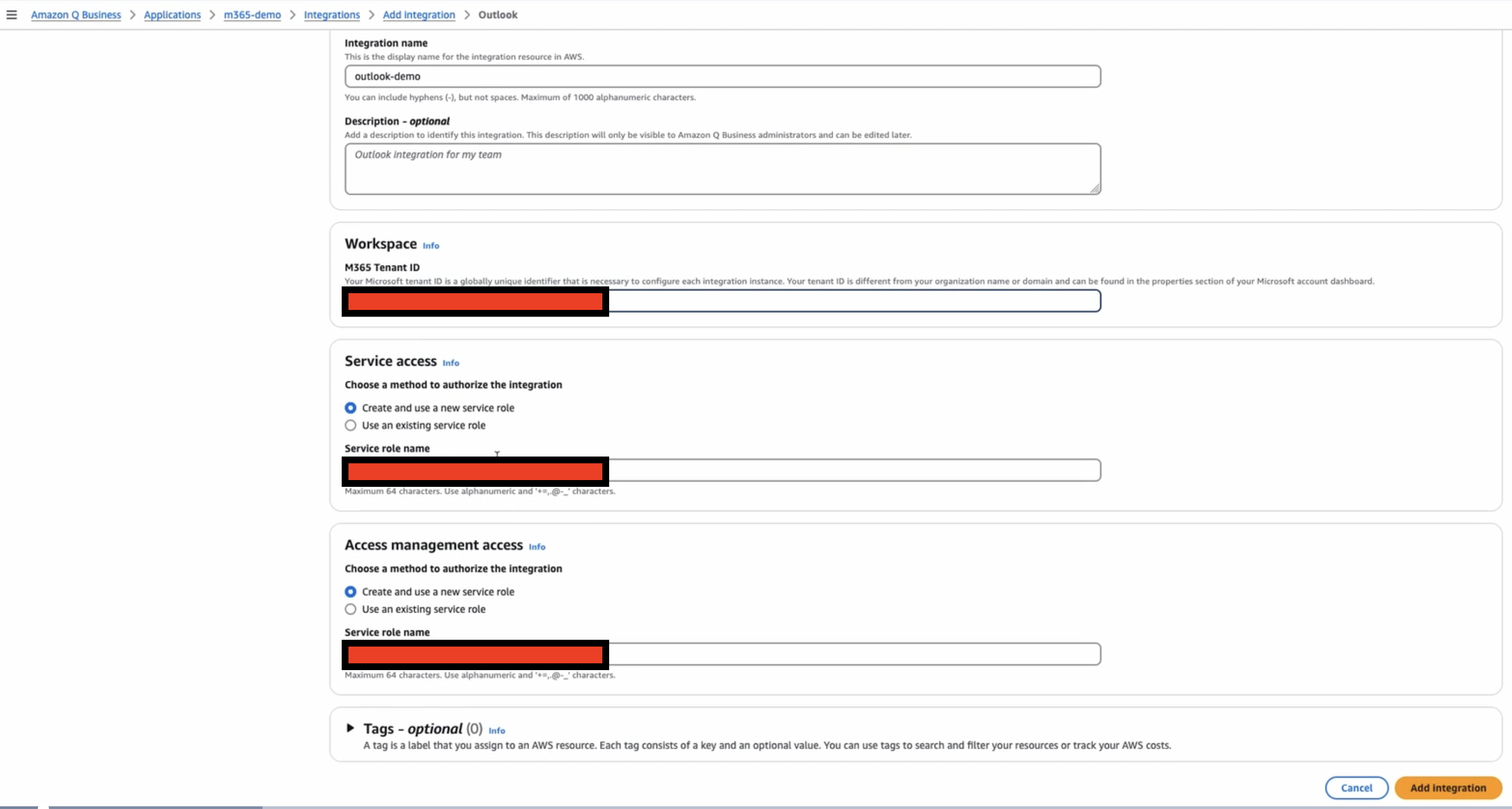
Task: Navigate to Applications breadcrumb
Action: [x=172, y=14]
